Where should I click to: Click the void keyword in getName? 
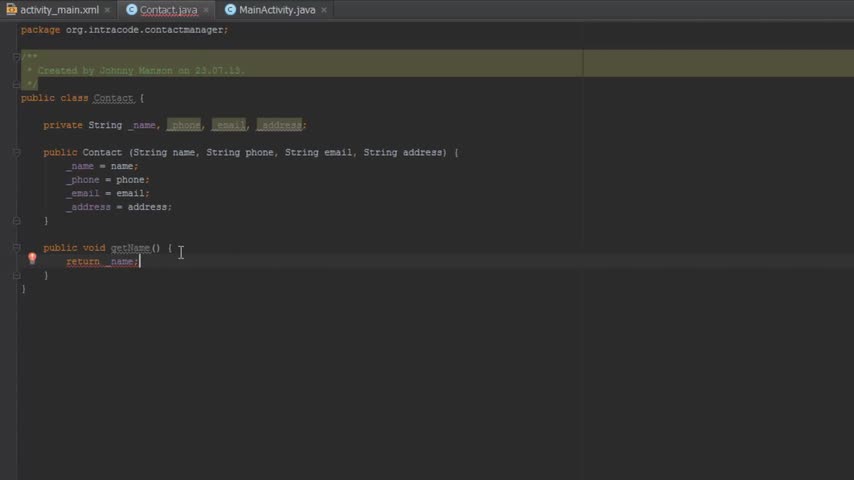pyautogui.click(x=94, y=248)
